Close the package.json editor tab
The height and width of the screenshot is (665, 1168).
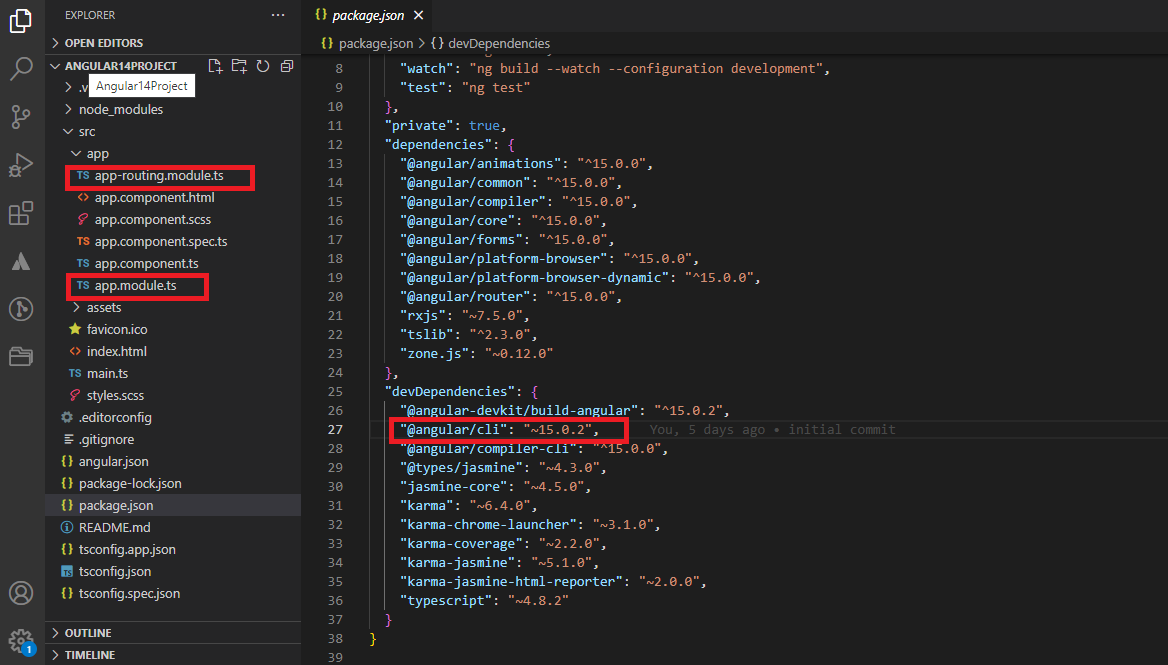pos(418,15)
